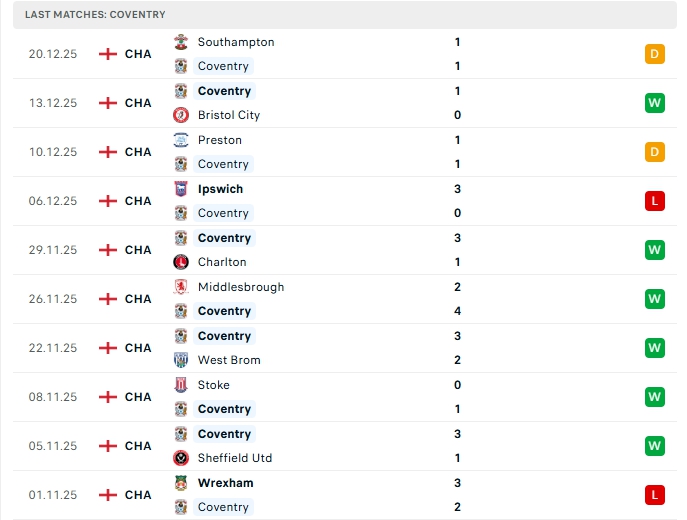Click the Stoke club crest icon

pyautogui.click(x=181, y=385)
